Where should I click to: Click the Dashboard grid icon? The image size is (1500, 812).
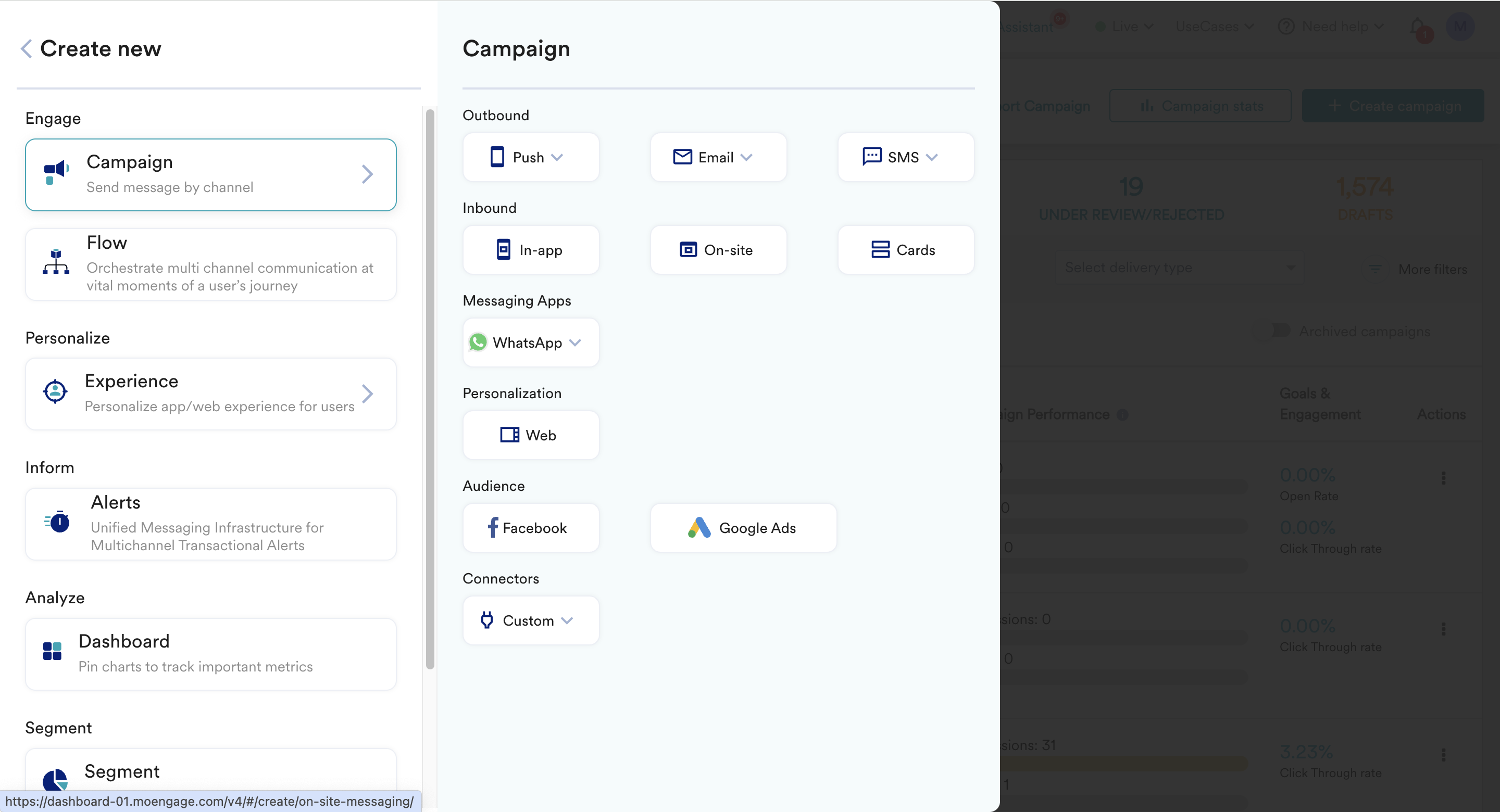point(53,651)
